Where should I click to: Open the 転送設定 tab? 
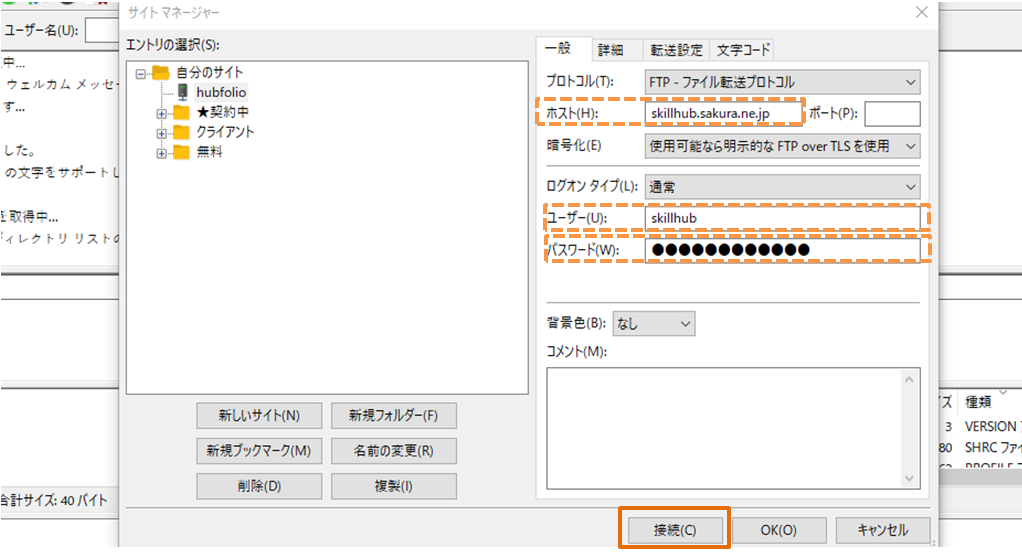[x=676, y=50]
